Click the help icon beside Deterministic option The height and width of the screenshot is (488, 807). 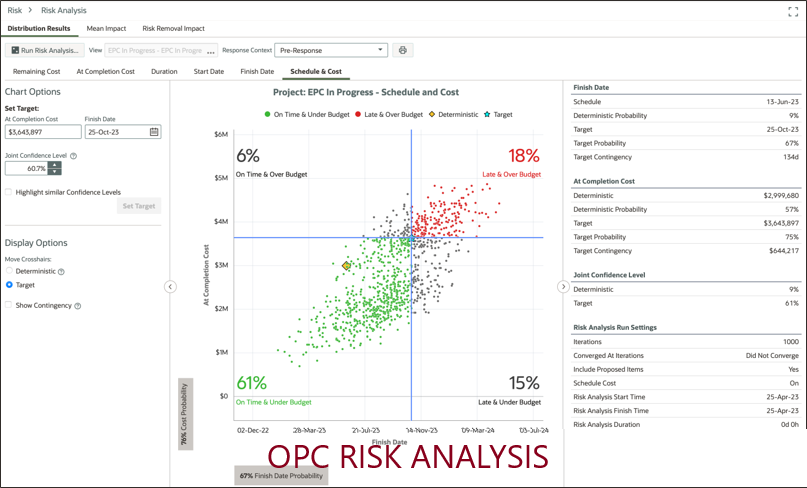point(62,271)
